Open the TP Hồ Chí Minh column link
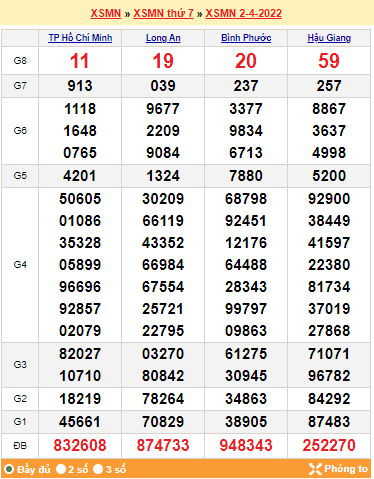The width and height of the screenshot is (374, 479). 80,38
